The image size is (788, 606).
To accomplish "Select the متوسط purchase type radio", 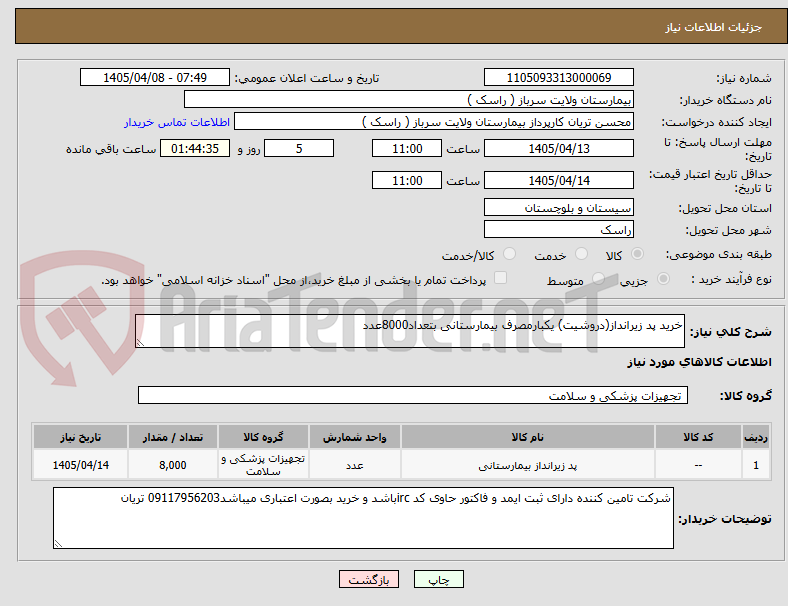I will 598,279.
